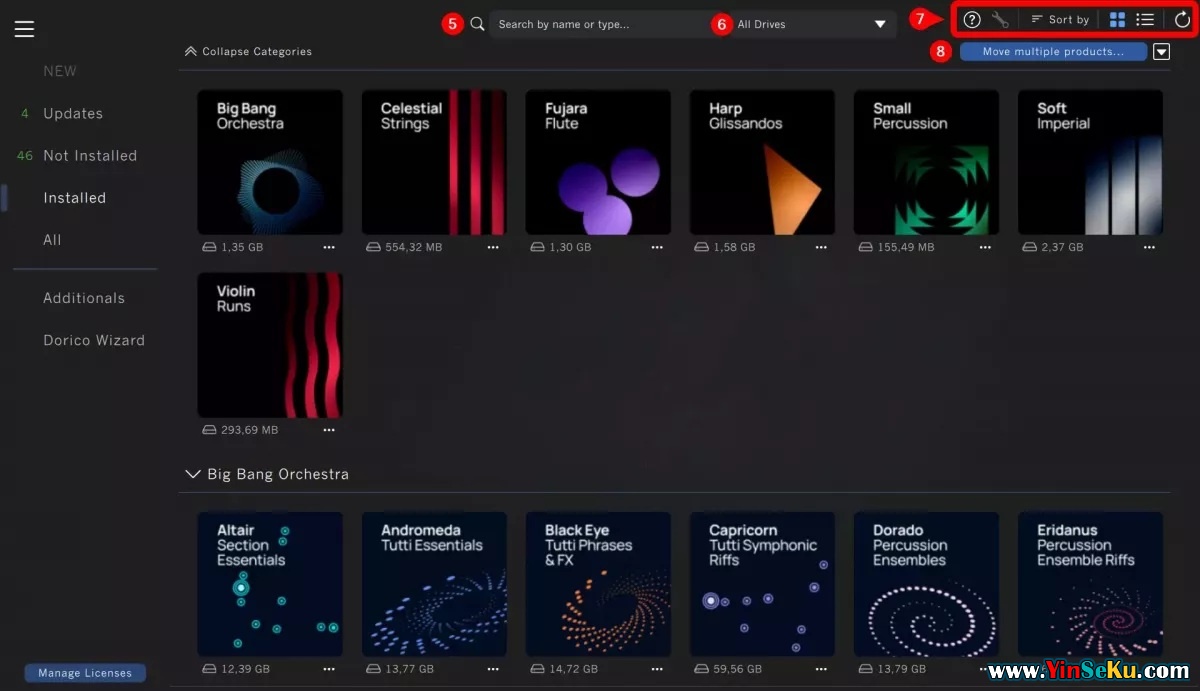
Task: Click the search magnifier icon
Action: click(477, 24)
